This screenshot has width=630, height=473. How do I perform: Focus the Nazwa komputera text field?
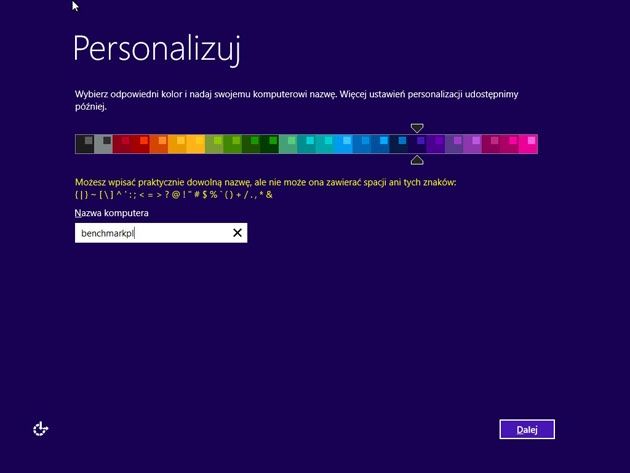click(161, 233)
